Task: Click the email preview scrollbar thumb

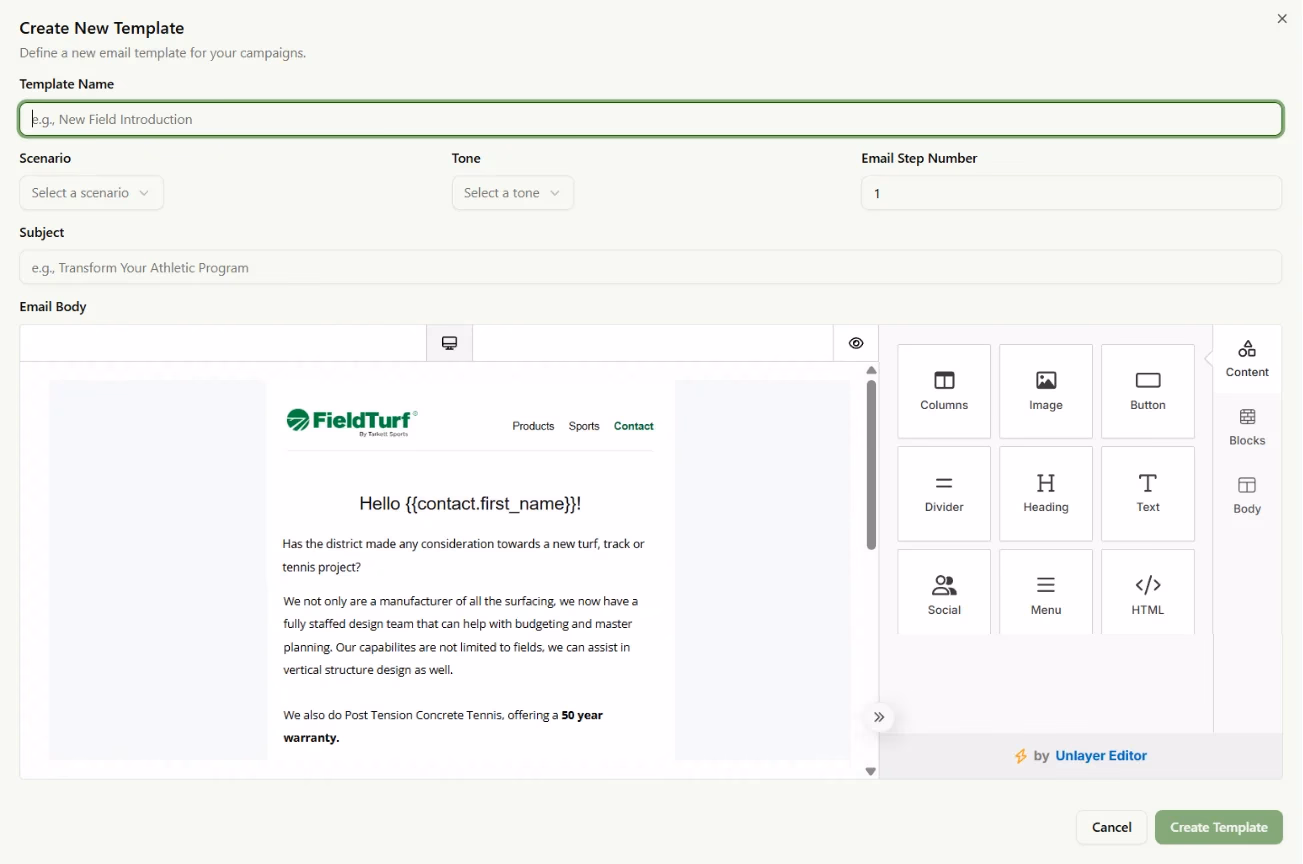Action: point(871,465)
